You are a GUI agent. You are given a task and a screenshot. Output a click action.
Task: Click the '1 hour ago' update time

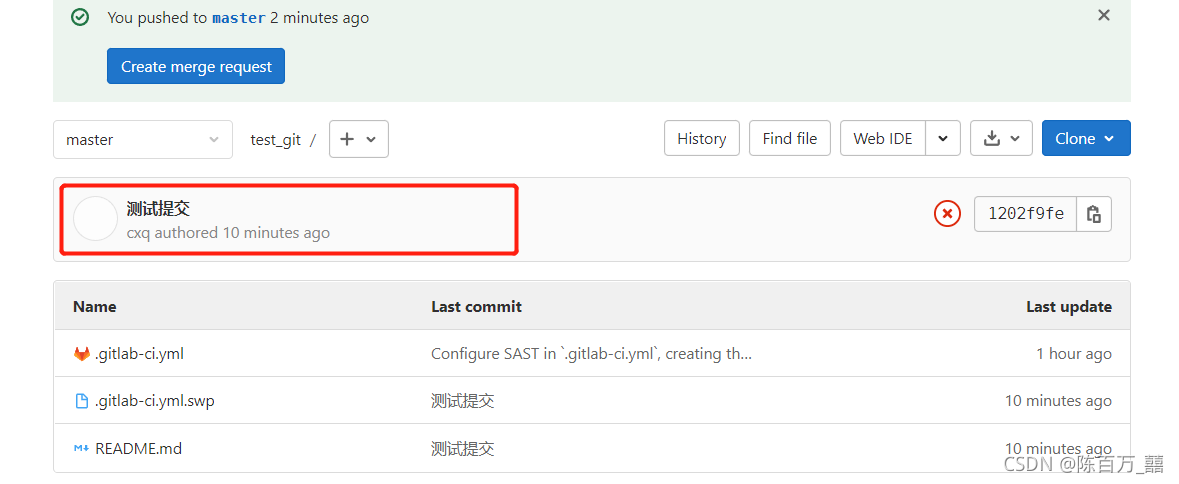(1074, 353)
